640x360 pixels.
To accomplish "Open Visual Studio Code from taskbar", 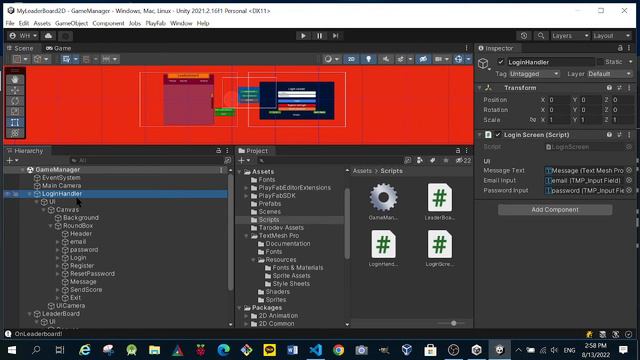I will 316,350.
